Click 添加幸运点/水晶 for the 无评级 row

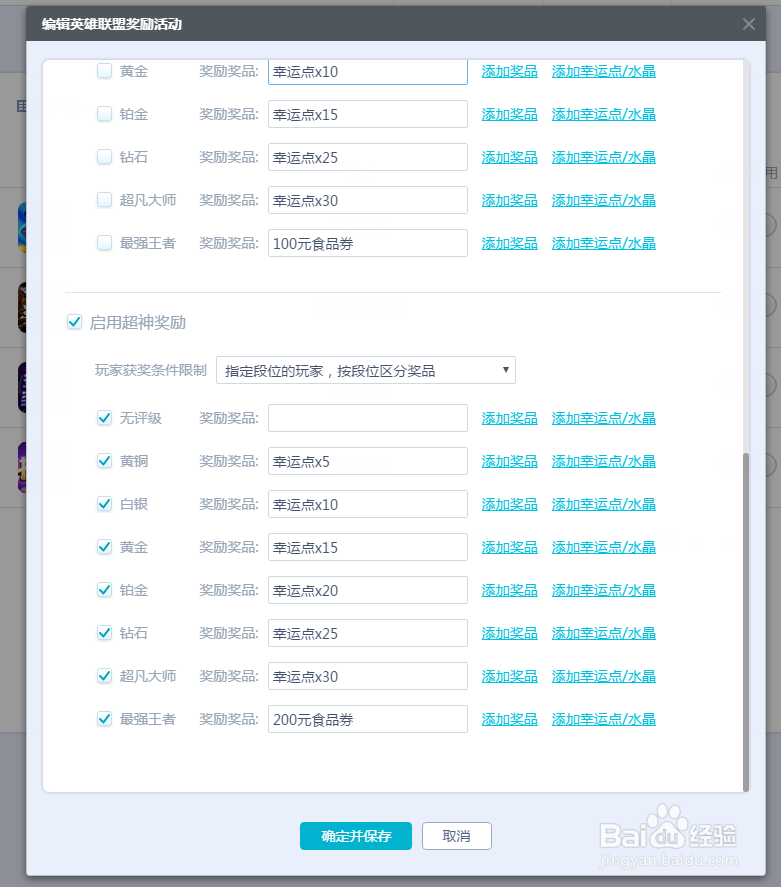[604, 418]
